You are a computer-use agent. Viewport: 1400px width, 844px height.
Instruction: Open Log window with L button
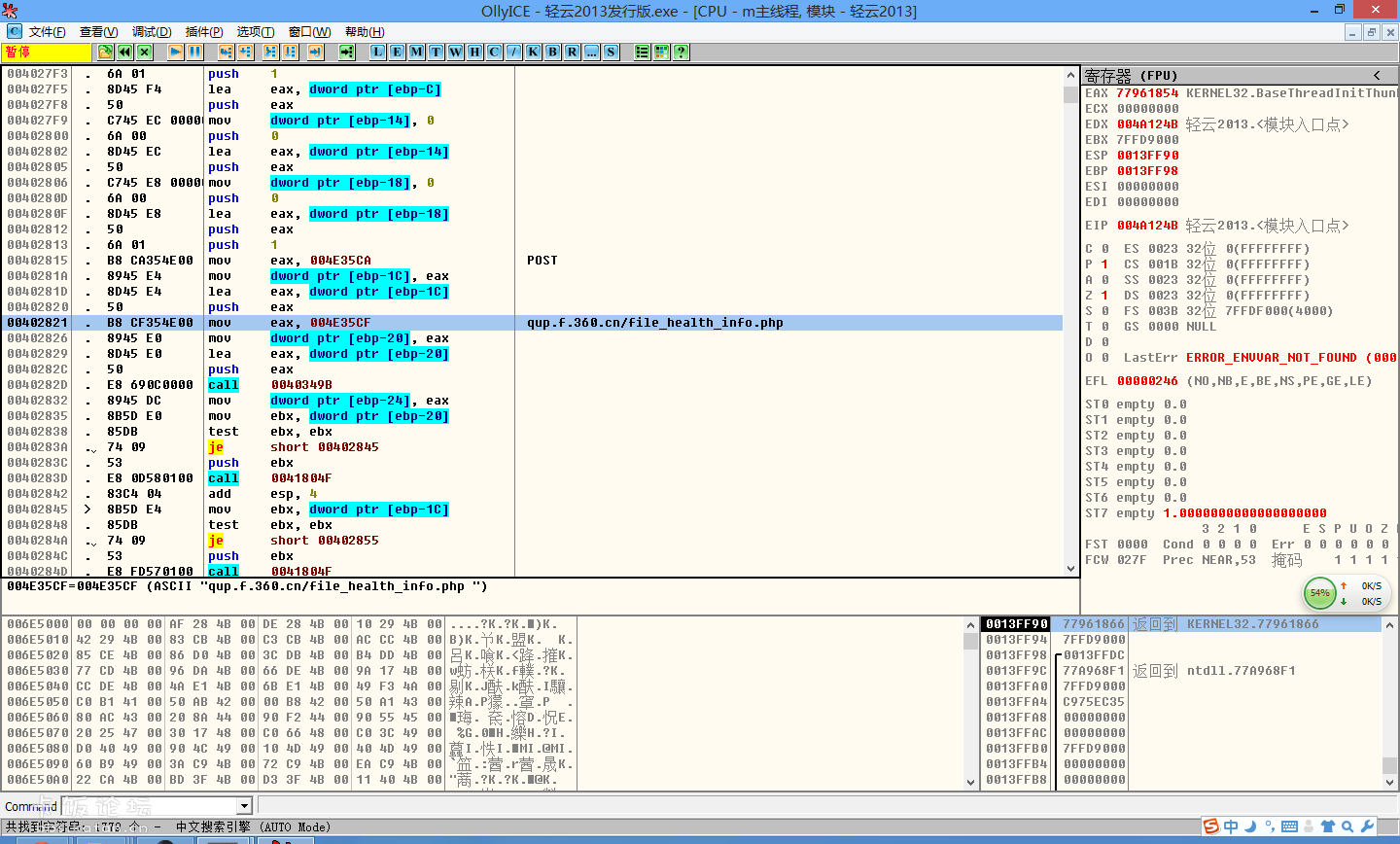point(377,52)
